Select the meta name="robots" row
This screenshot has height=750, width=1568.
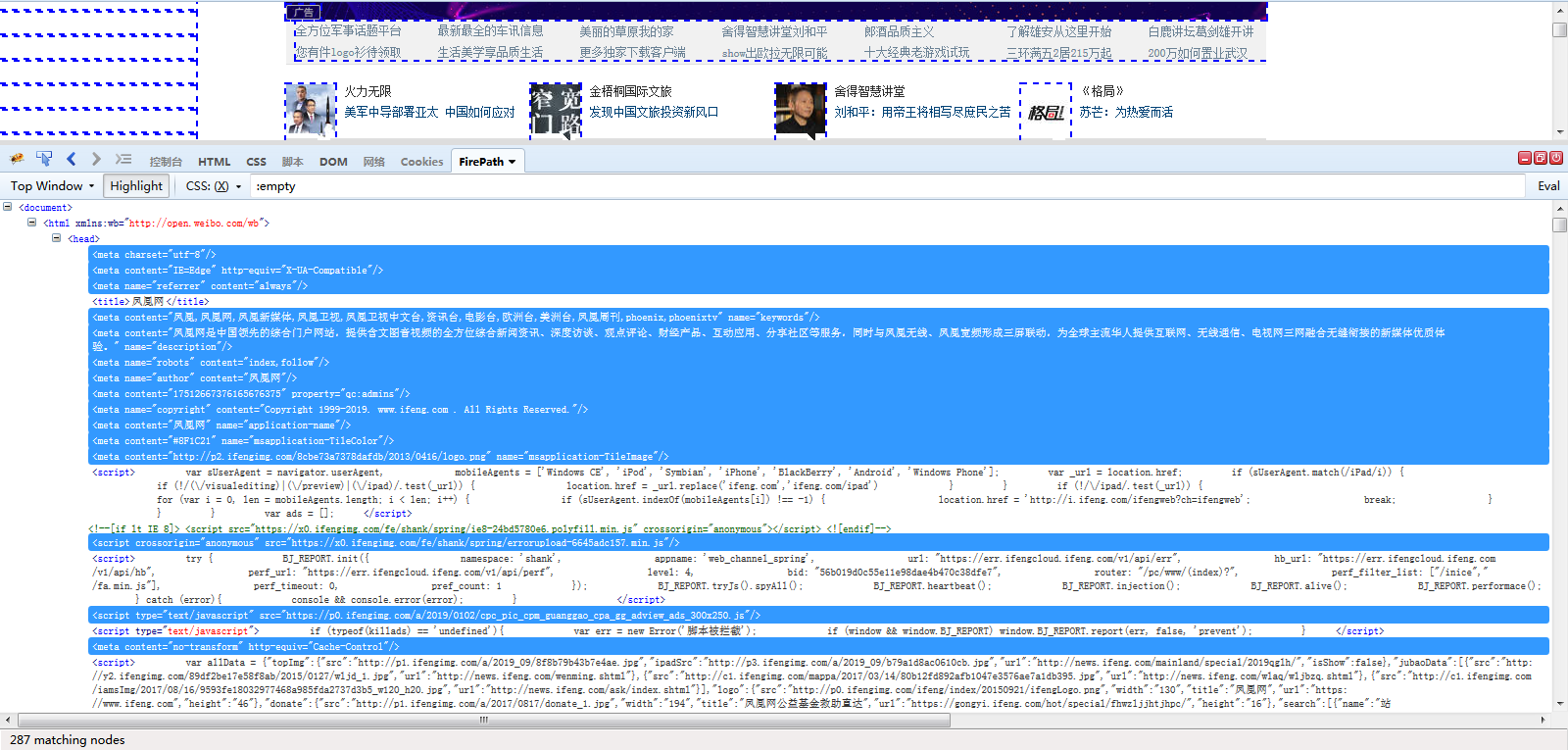819,362
